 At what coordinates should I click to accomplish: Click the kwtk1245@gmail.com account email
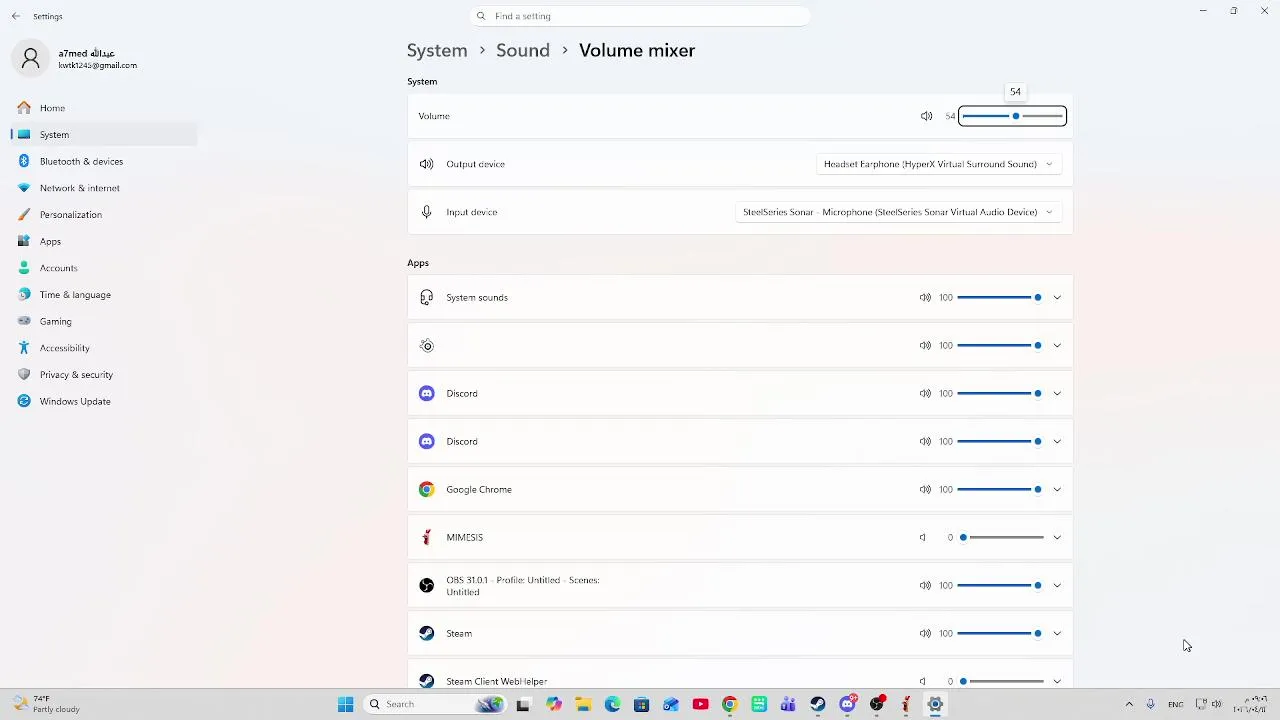coord(97,65)
